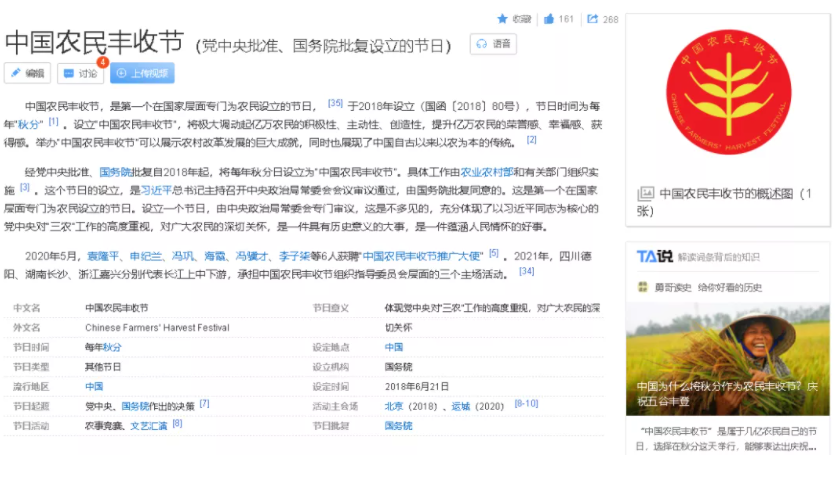Follow the 国务院 link in second paragraph
The height and width of the screenshot is (481, 840).
tap(115, 172)
